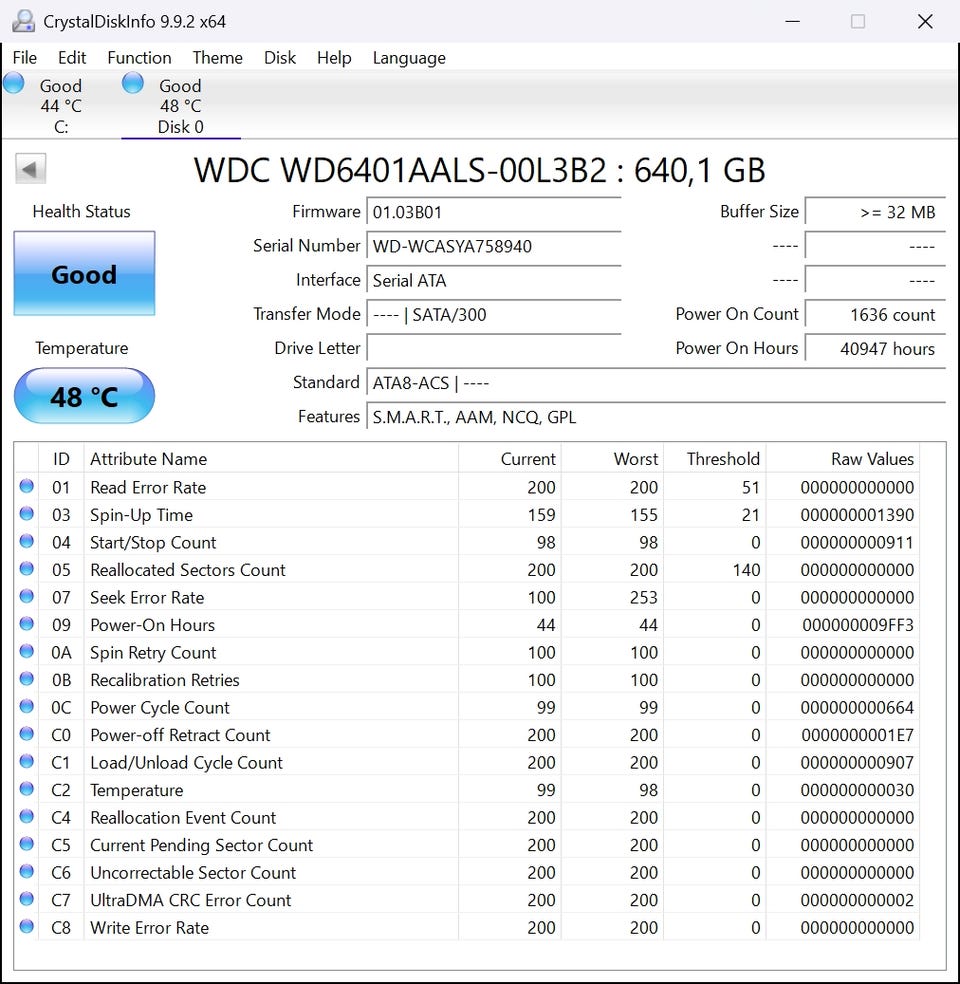Screen dimensions: 960x984
Task: Switch to the C: drive tab
Action: click(x=61, y=105)
